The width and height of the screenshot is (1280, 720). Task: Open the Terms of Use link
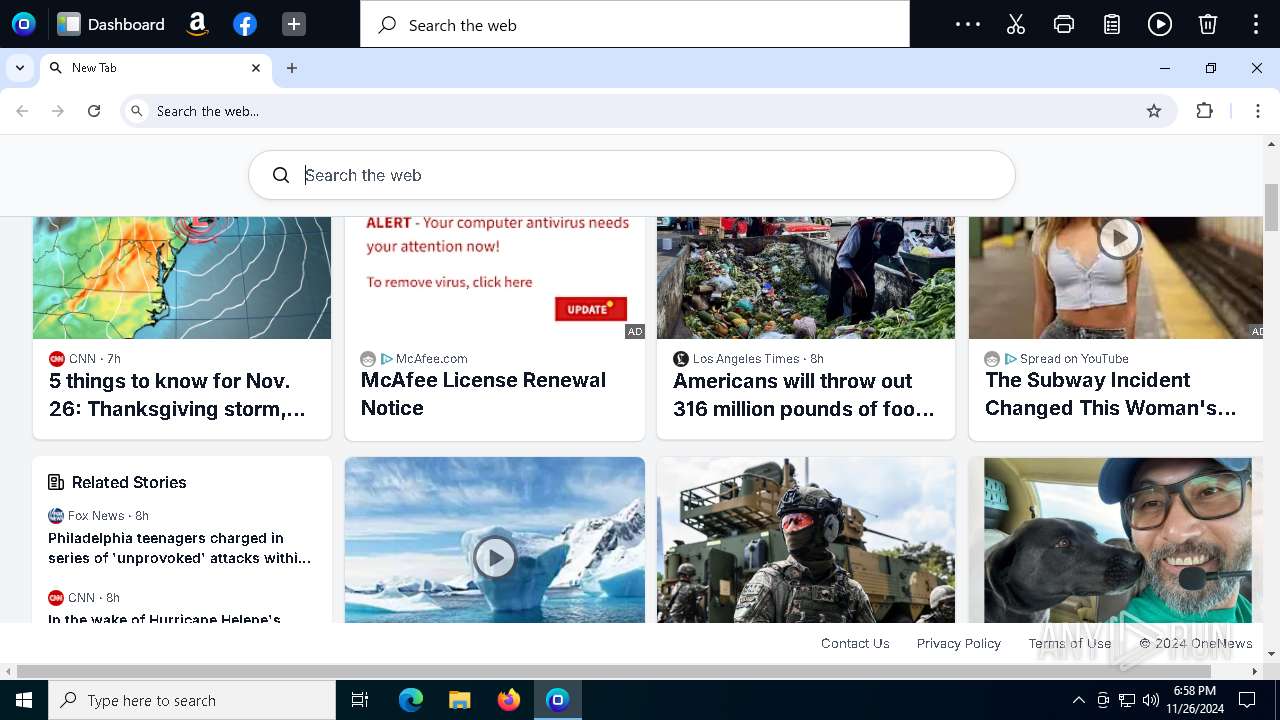tap(1070, 643)
